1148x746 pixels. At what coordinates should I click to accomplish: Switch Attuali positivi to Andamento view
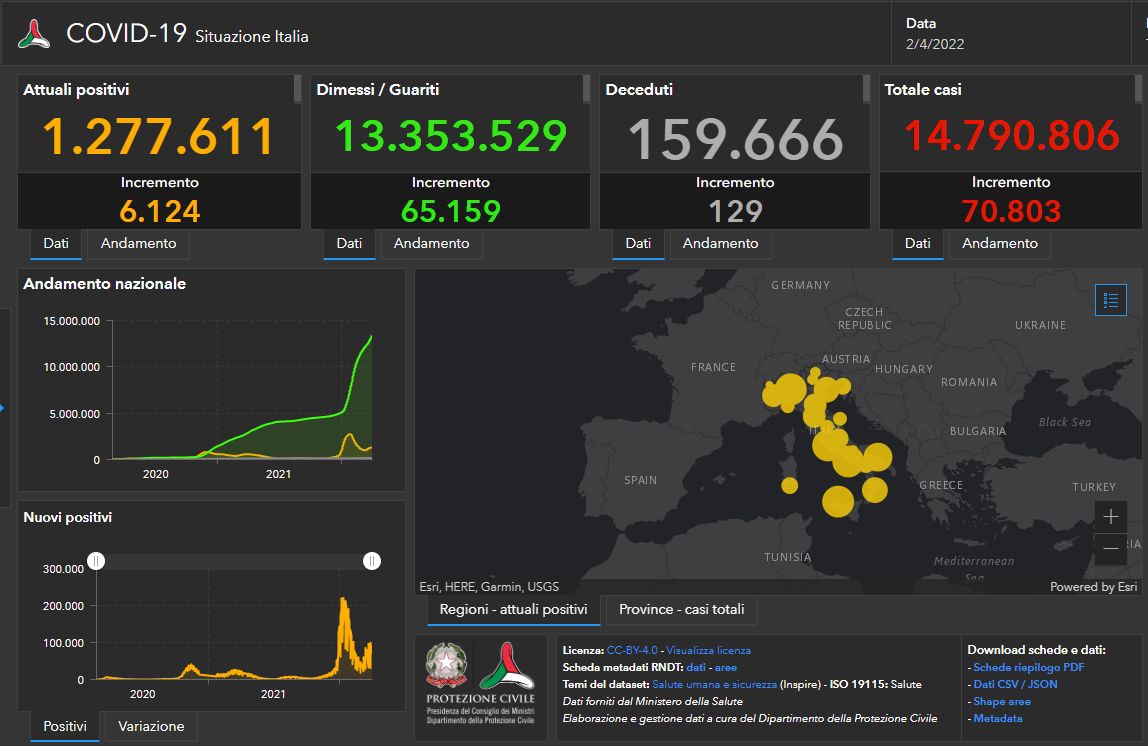(138, 243)
